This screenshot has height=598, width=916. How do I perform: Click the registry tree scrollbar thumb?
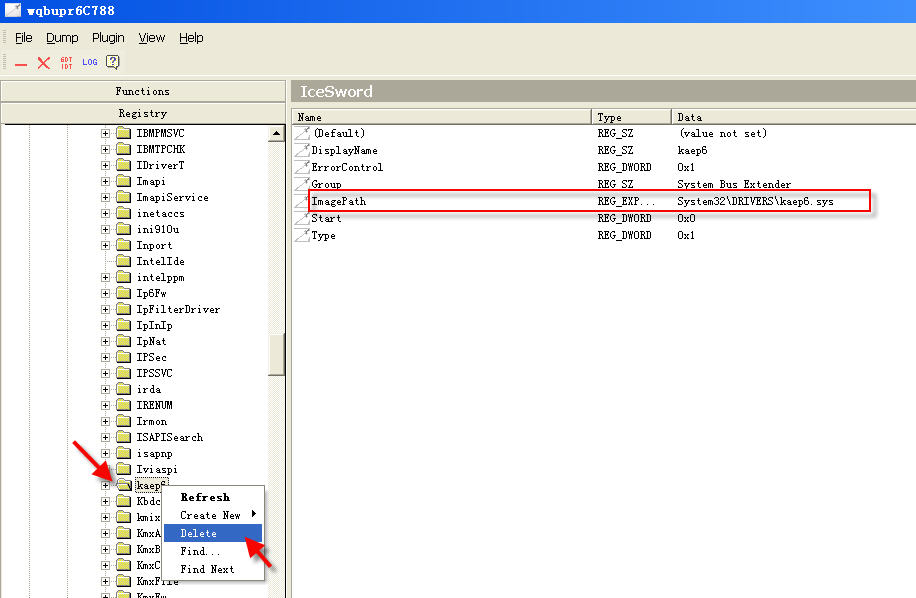pyautogui.click(x=276, y=354)
